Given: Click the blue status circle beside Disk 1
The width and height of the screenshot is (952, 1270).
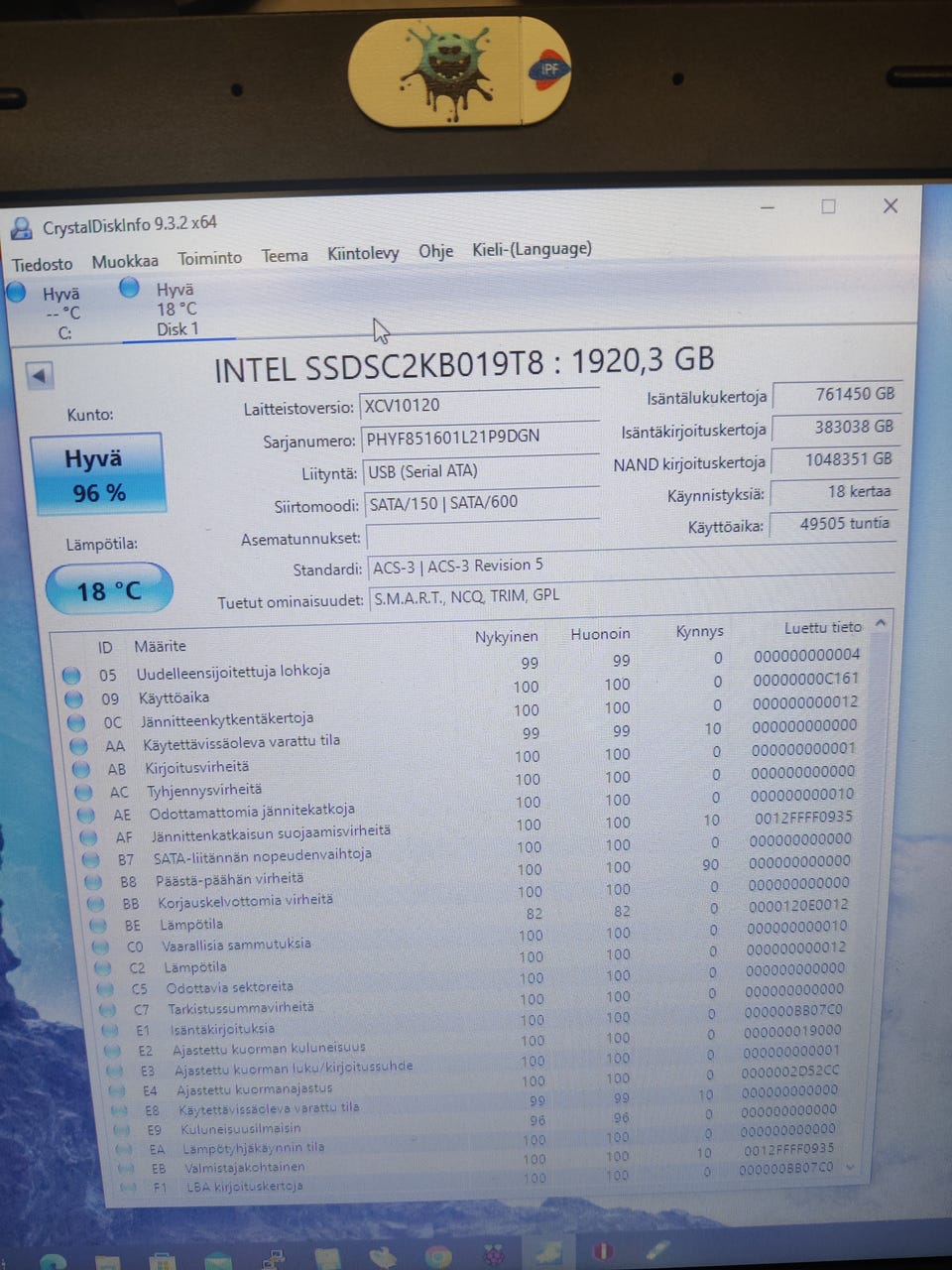Looking at the screenshot, I should [x=129, y=288].
